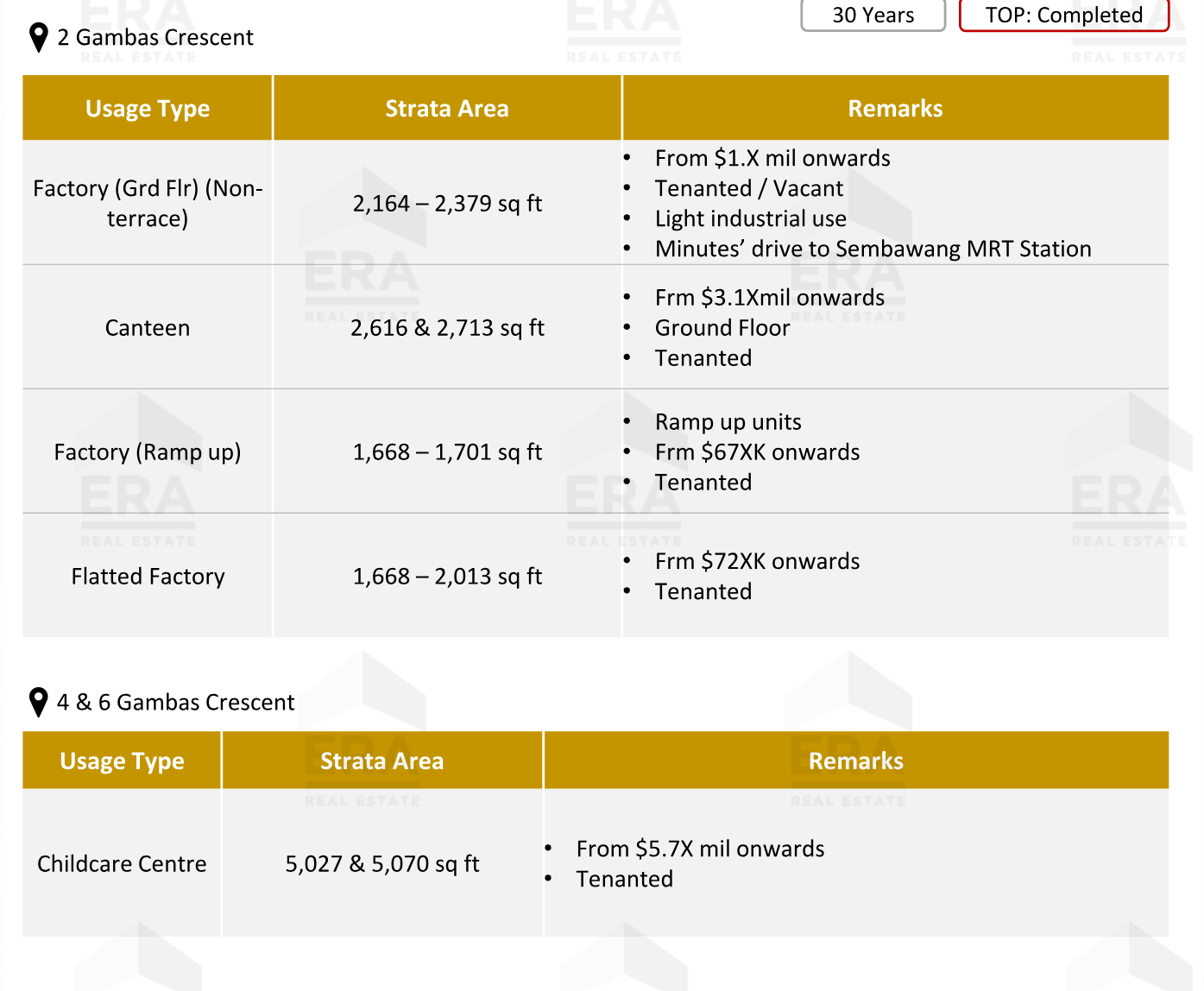Click the first table's Strata Area header
1204x991 pixels.
447,109
